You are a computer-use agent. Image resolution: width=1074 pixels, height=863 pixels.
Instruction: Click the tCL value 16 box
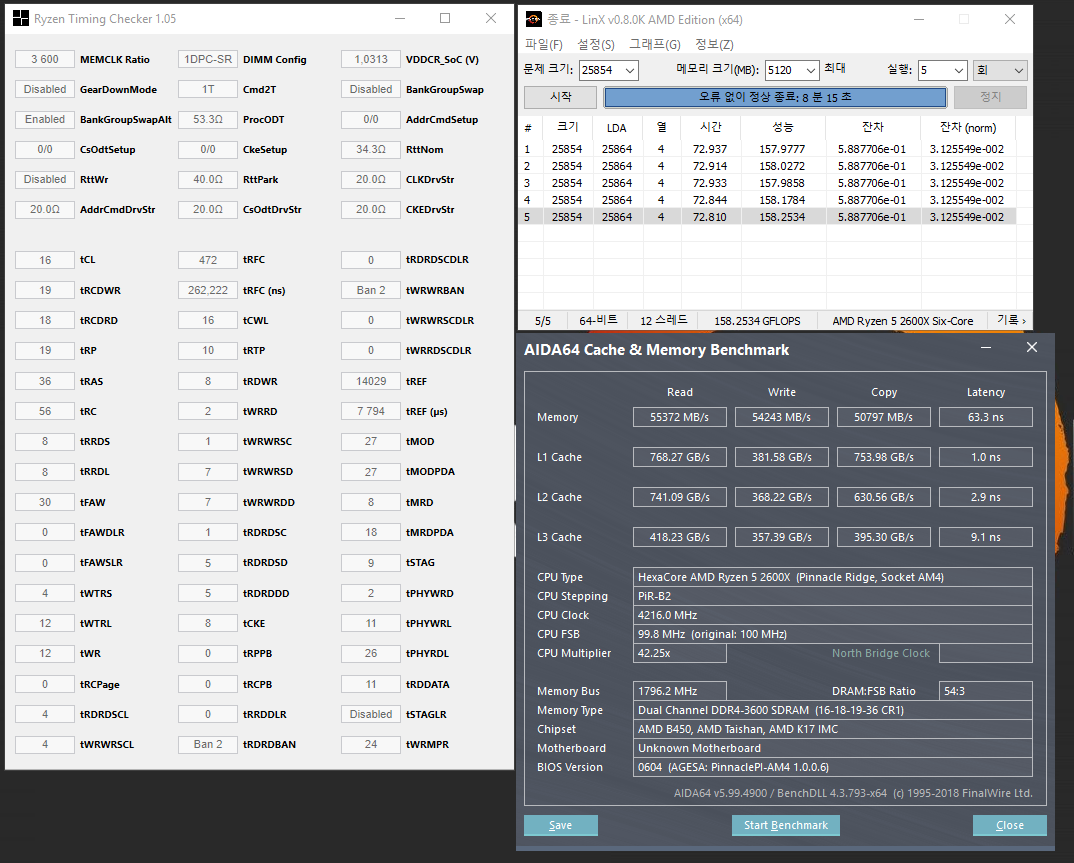click(45, 260)
